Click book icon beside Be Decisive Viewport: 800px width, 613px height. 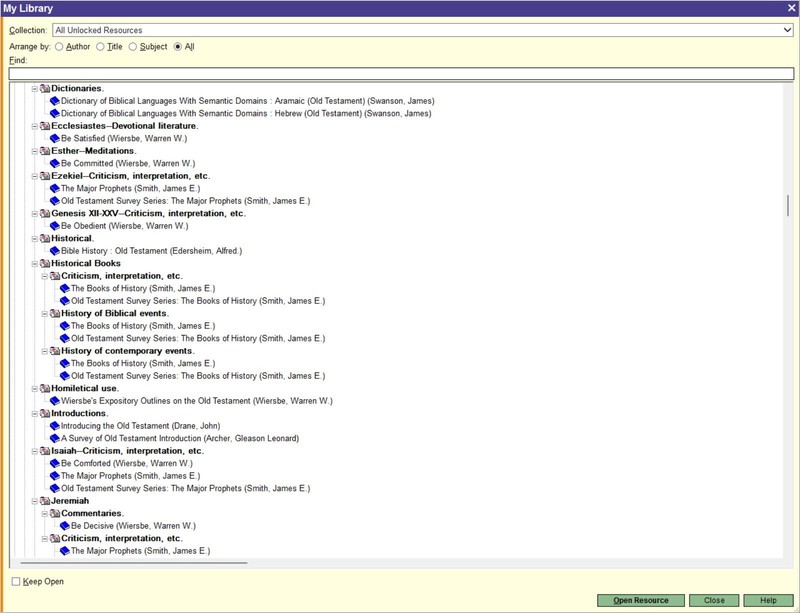[x=65, y=526]
